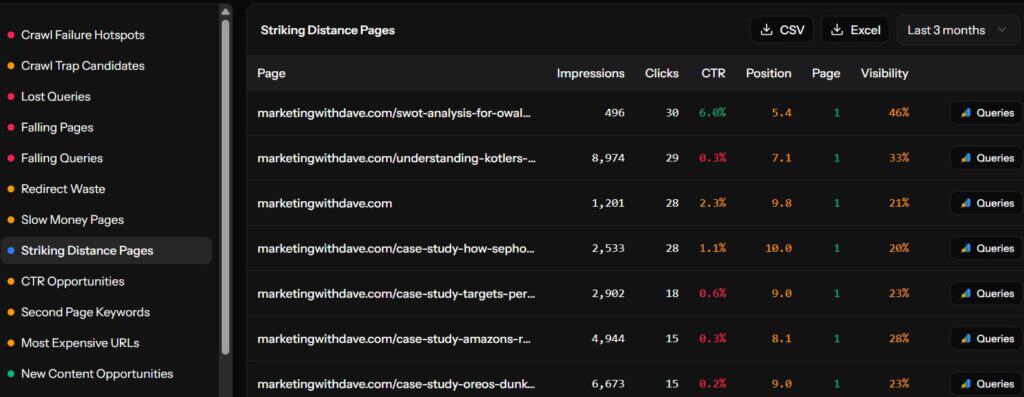
Task: Show Queries for swot-analysis-for-owal page
Action: click(986, 113)
